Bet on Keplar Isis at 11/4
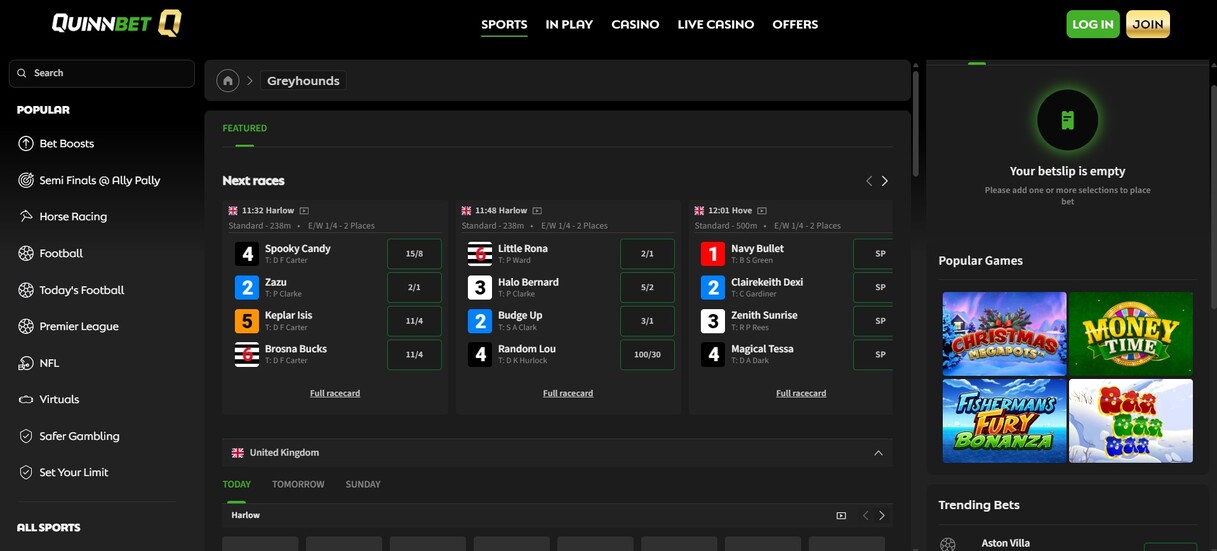 click(x=414, y=321)
